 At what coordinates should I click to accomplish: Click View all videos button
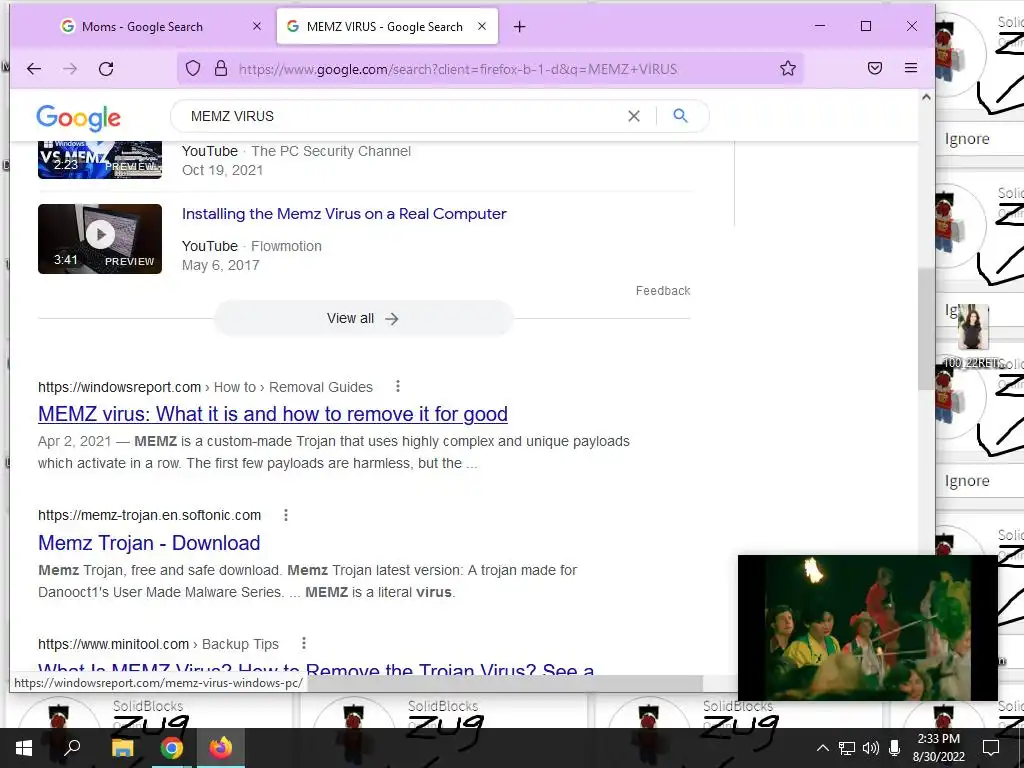[x=363, y=318]
